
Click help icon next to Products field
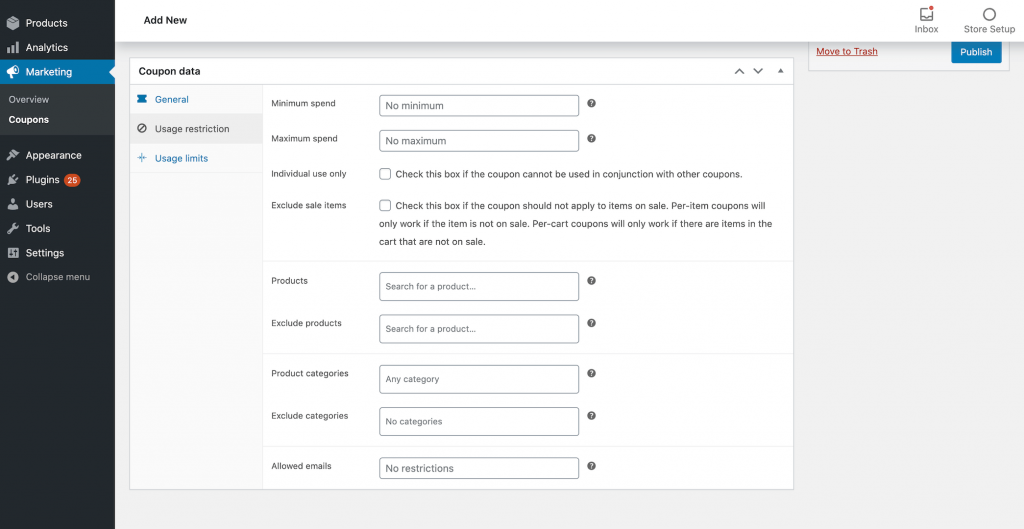(x=591, y=281)
